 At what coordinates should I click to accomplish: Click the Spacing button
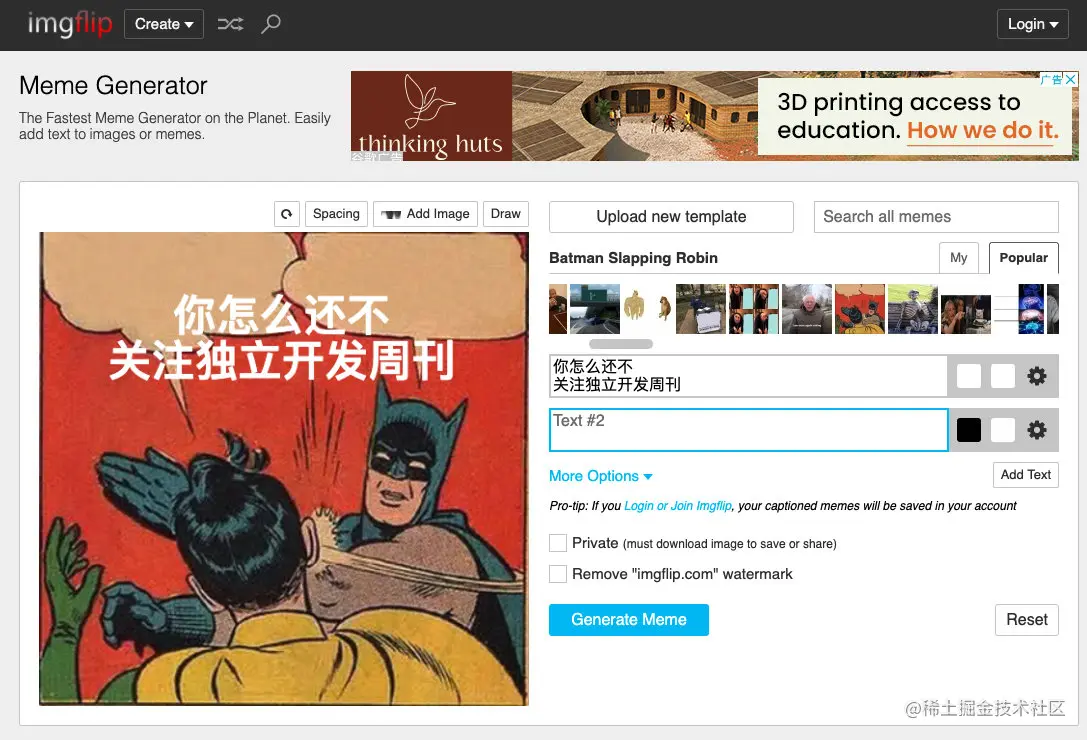tap(336, 214)
